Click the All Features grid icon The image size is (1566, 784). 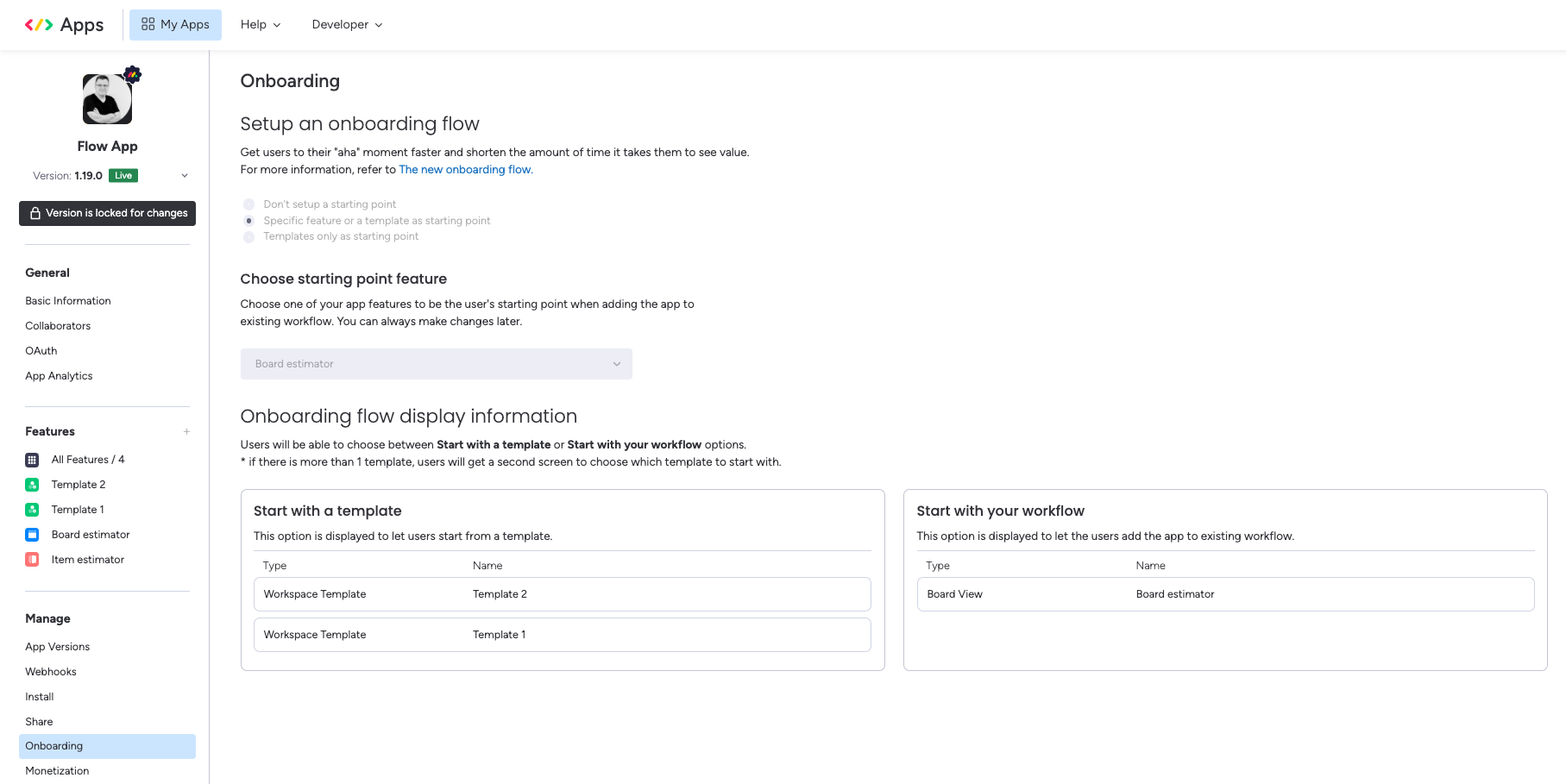coord(32,459)
